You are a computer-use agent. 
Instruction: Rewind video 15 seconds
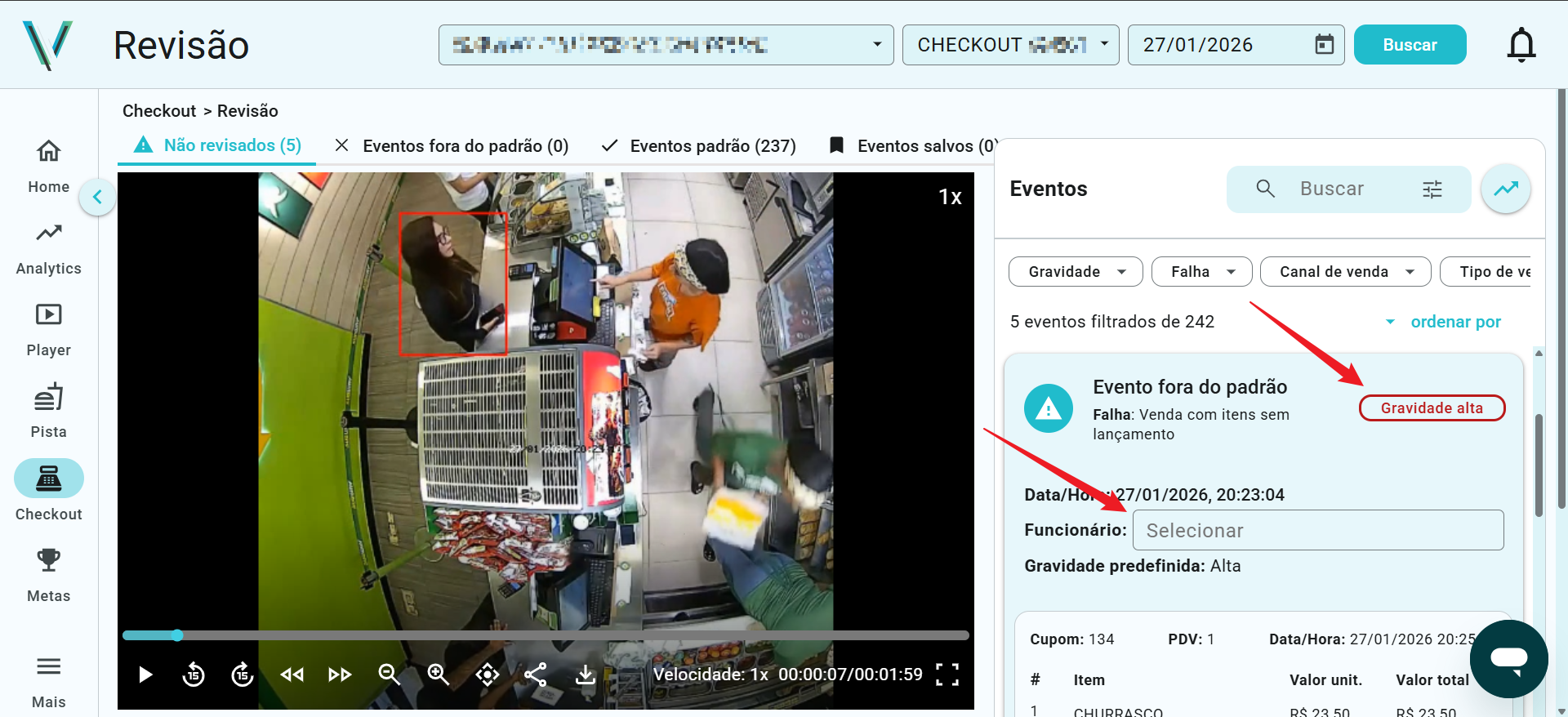194,675
